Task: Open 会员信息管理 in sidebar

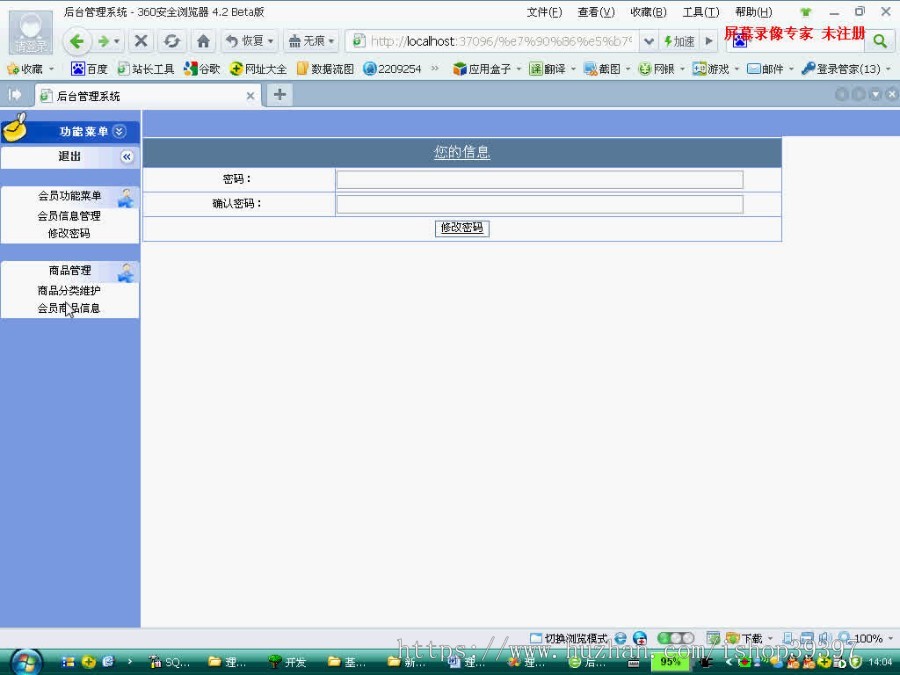Action: click(69, 216)
